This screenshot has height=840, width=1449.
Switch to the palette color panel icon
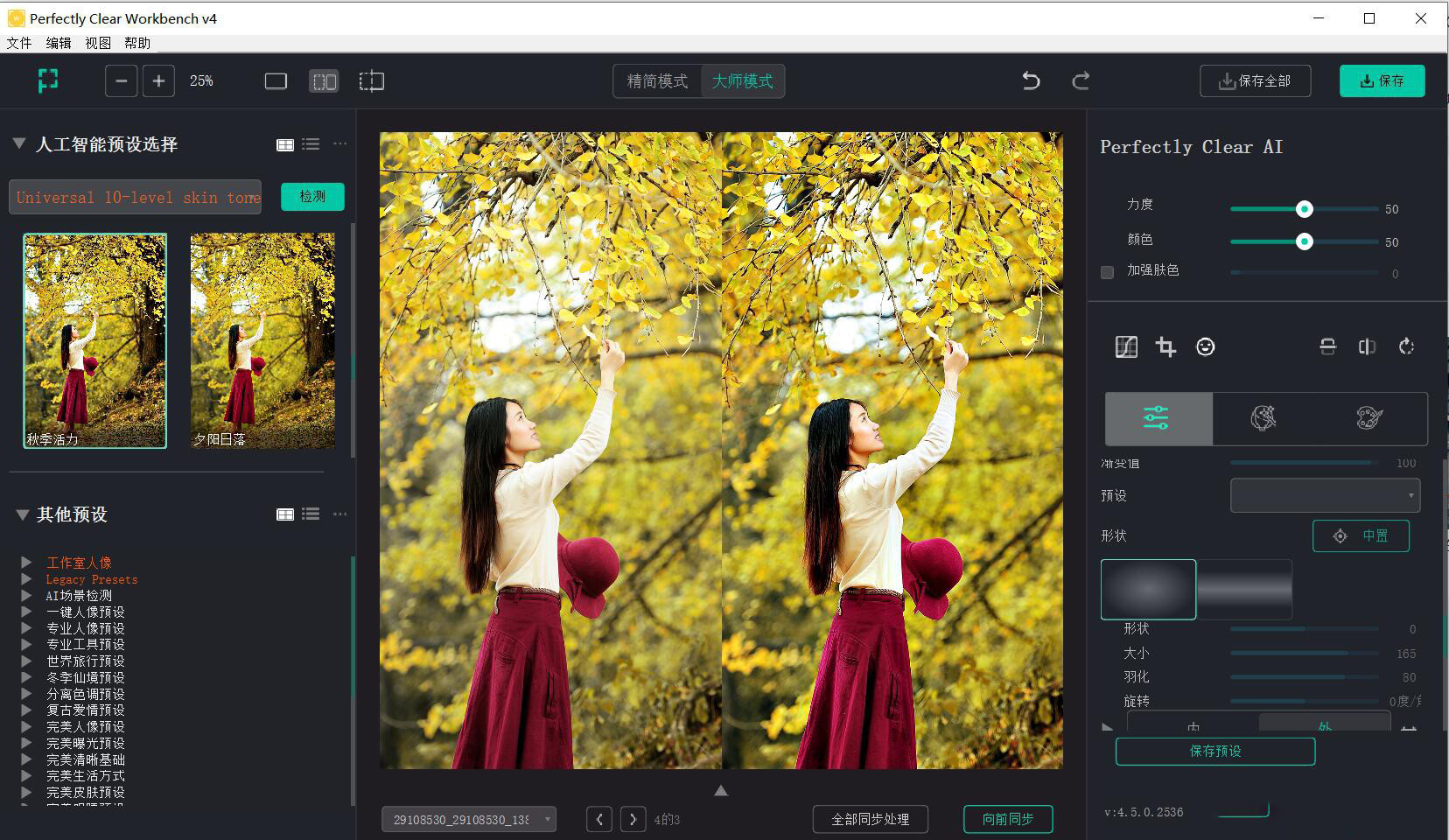pos(1368,418)
